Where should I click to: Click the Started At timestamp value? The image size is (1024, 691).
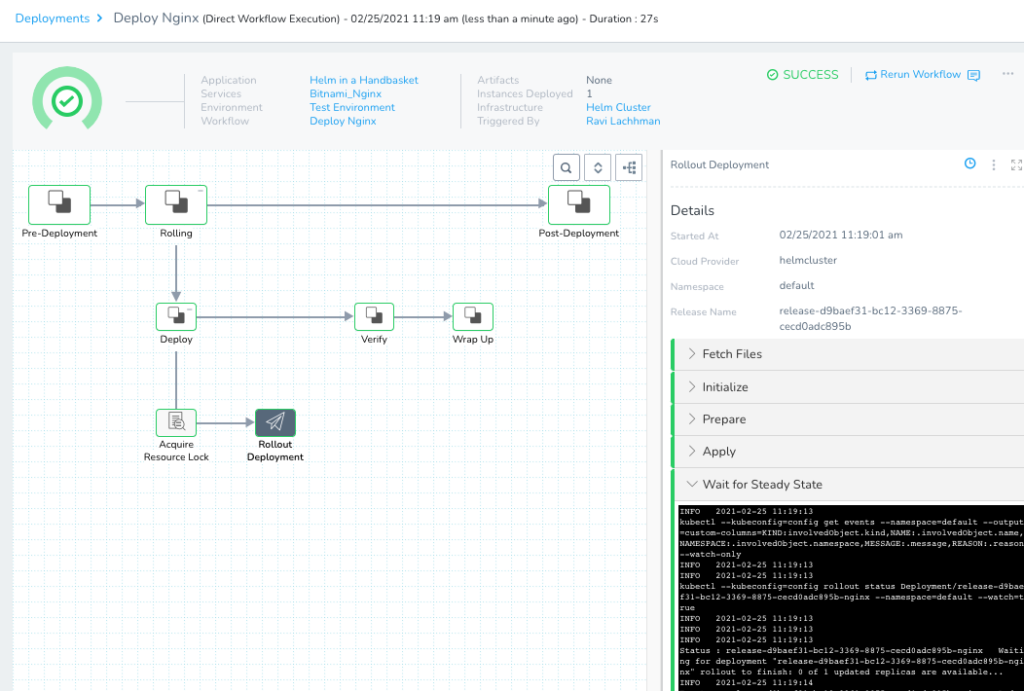(840, 234)
